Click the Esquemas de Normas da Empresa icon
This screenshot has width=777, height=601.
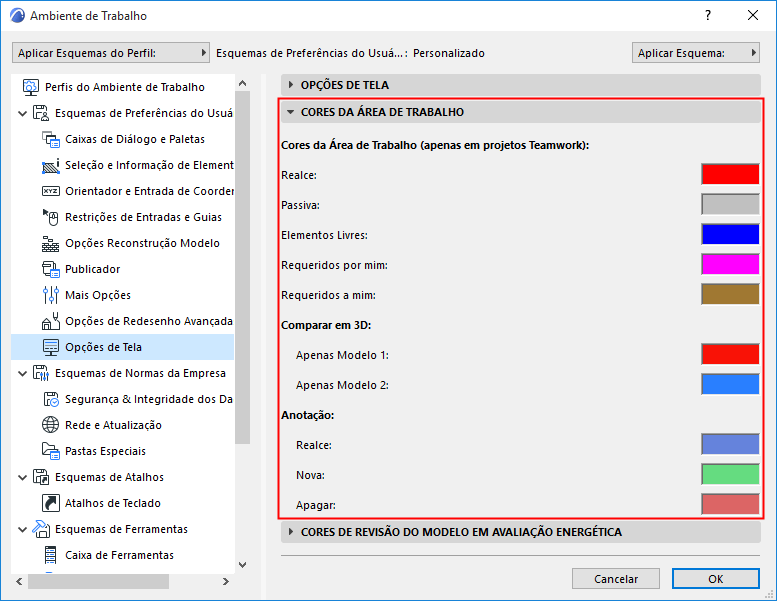[x=41, y=373]
